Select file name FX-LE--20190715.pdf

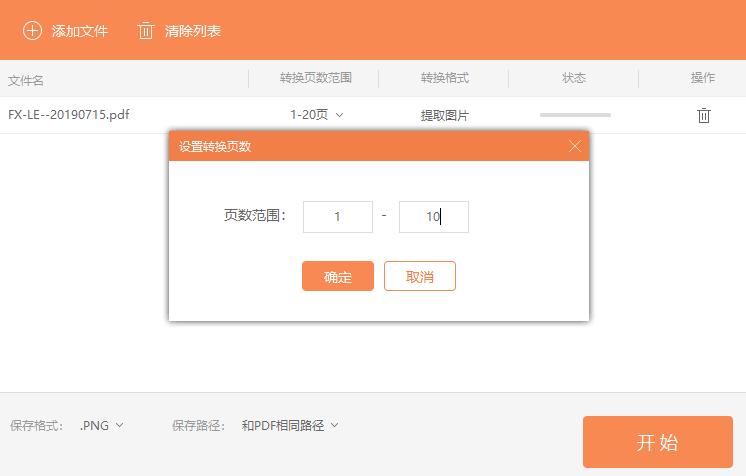(69, 115)
